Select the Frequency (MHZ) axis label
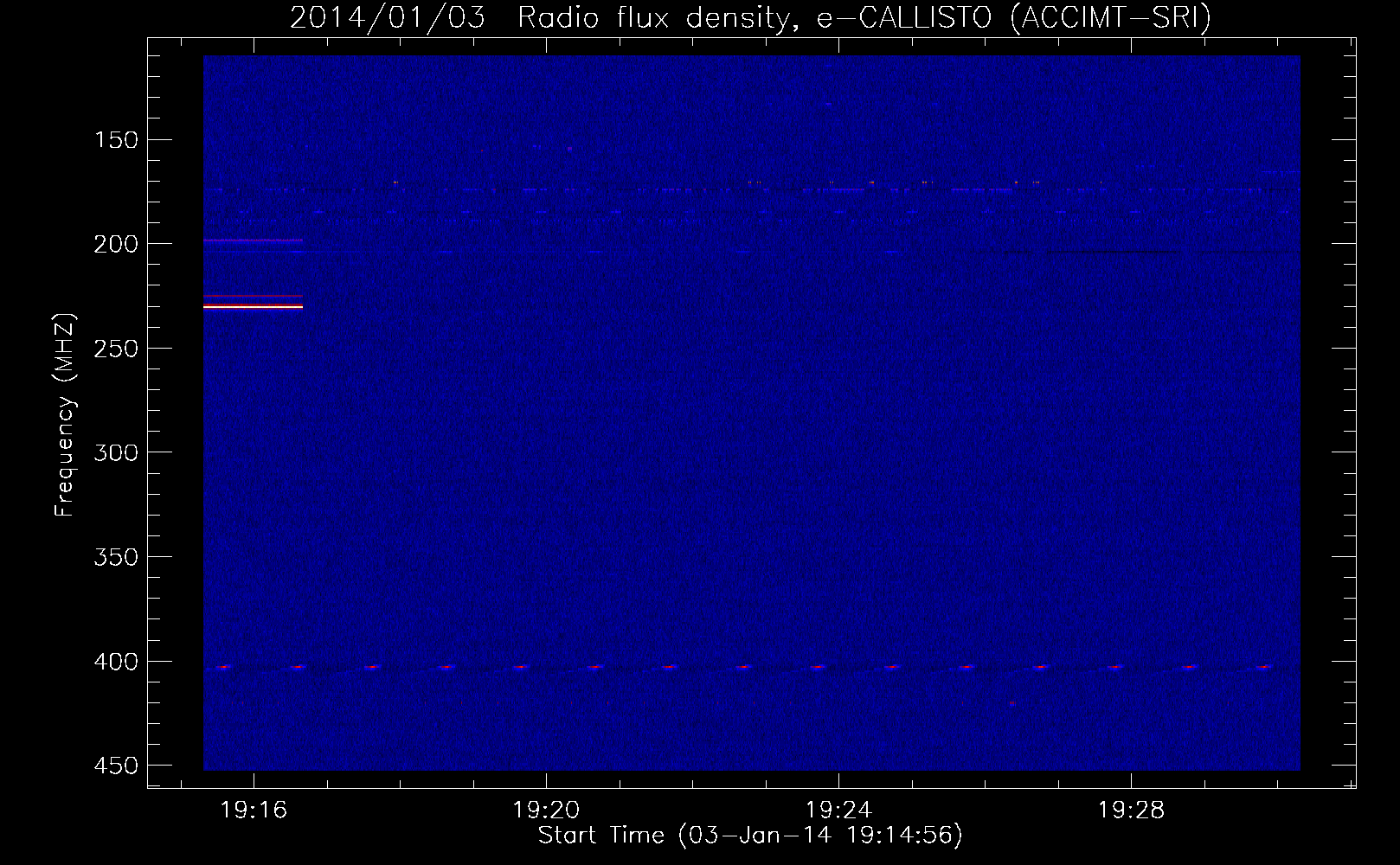 [65, 414]
